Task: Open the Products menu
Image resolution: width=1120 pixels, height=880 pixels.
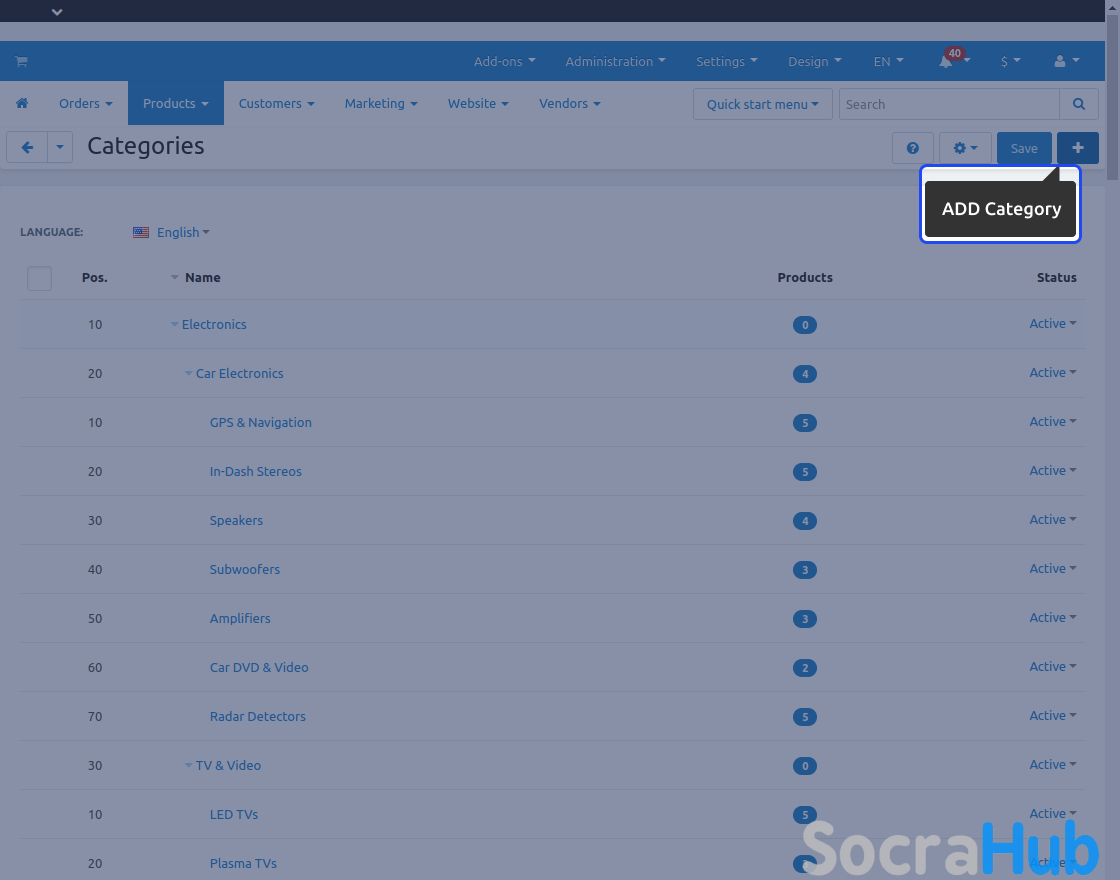Action: pos(175,104)
